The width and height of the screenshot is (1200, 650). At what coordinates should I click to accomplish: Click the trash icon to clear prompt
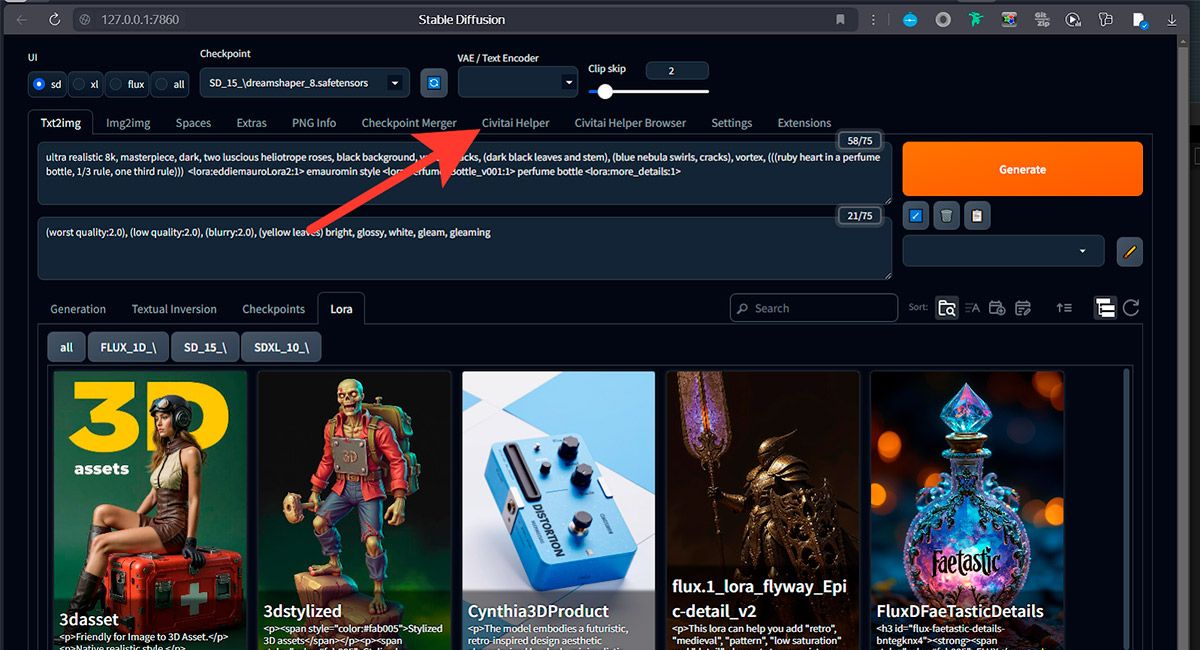click(x=947, y=215)
